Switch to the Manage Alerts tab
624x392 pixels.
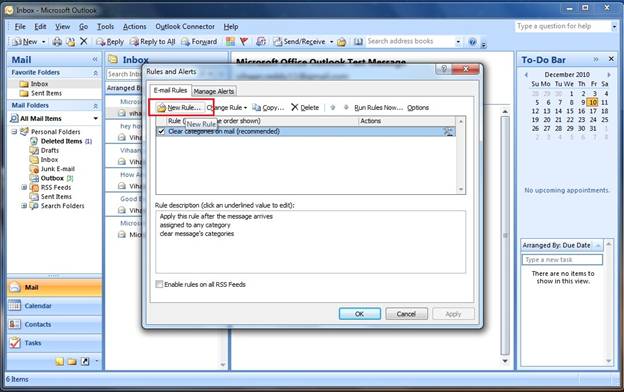pos(214,91)
